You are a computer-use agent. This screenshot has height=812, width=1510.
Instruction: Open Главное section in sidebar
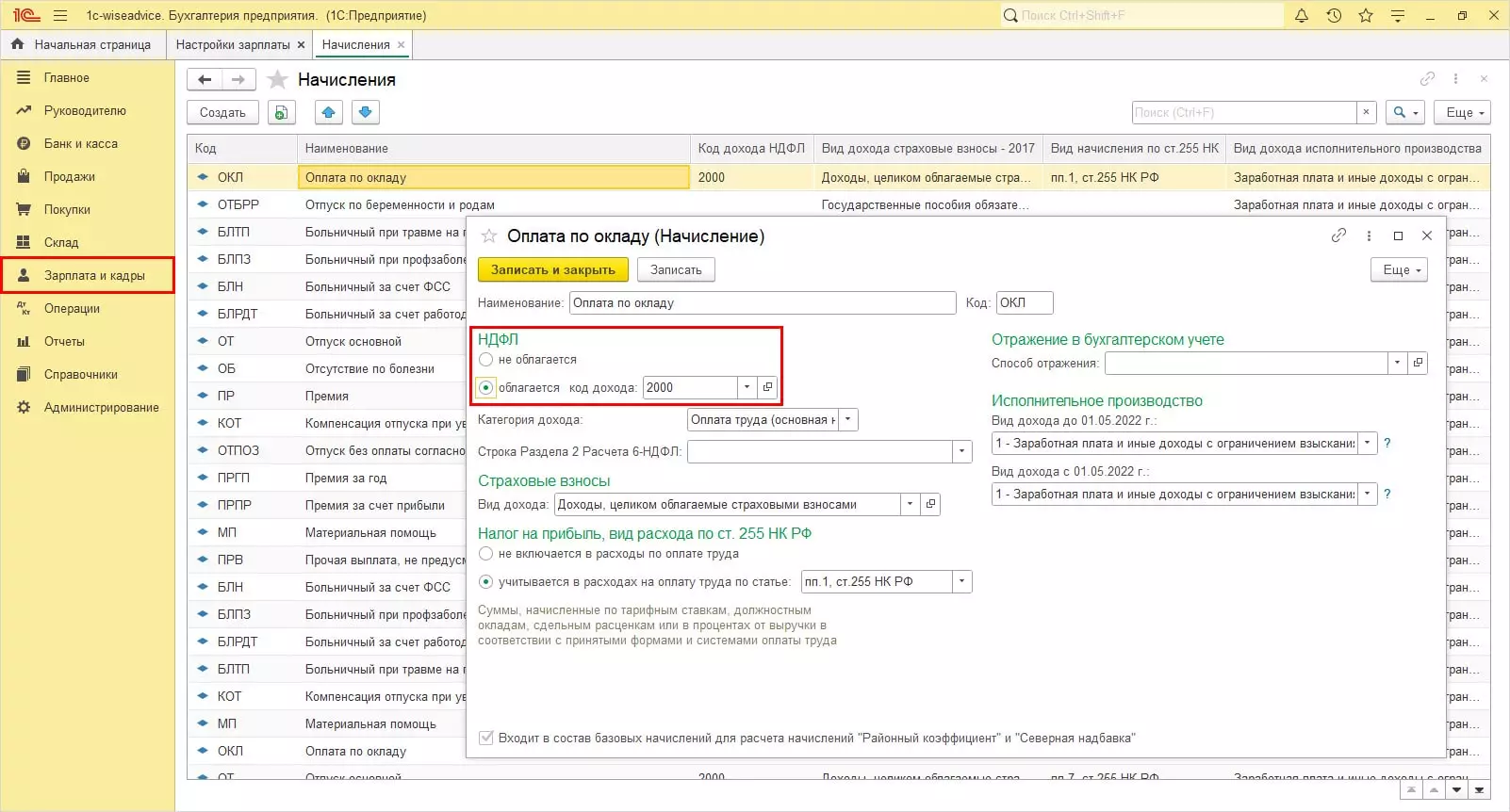[x=87, y=78]
